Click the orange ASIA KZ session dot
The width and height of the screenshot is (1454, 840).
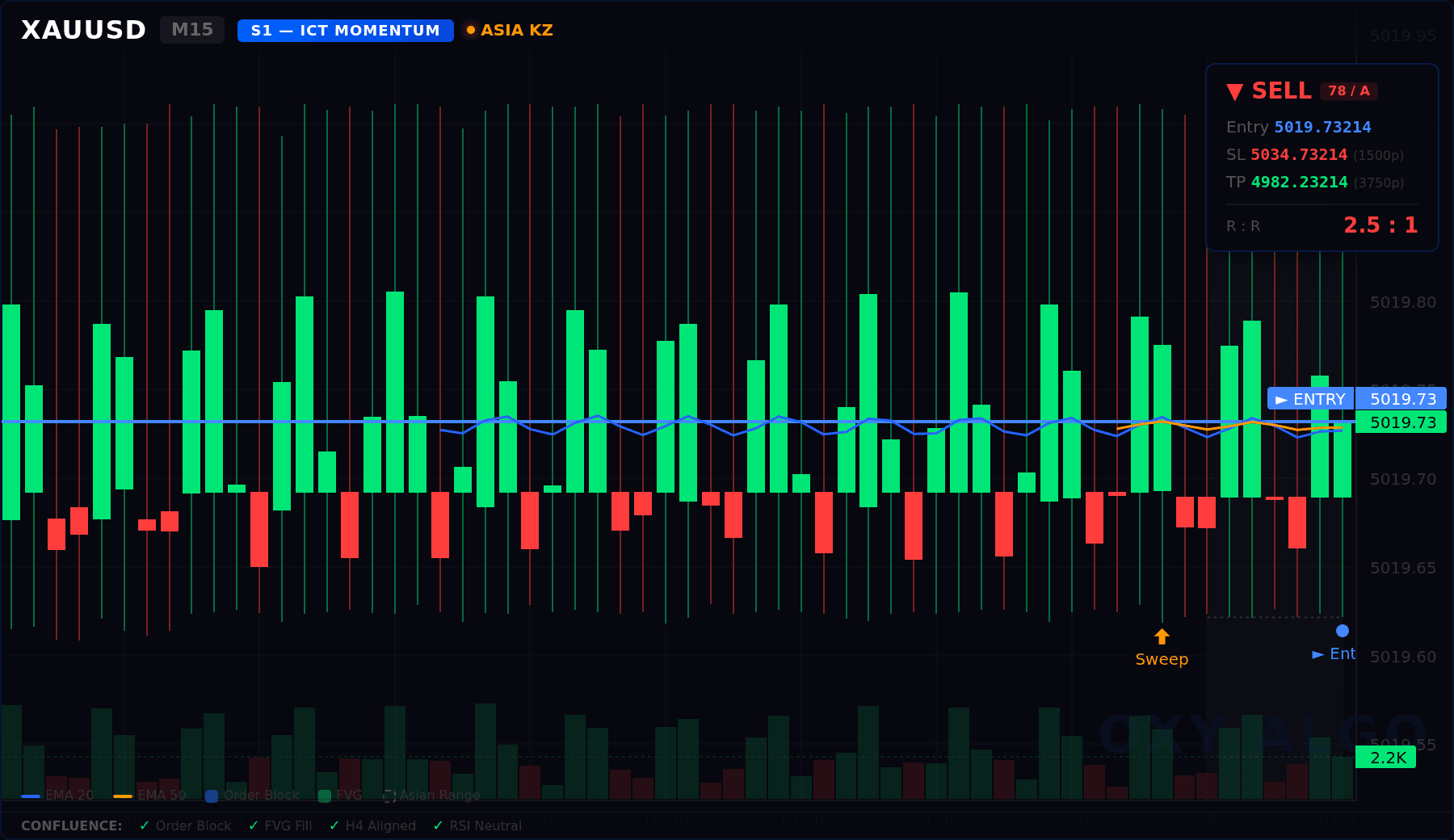(471, 30)
